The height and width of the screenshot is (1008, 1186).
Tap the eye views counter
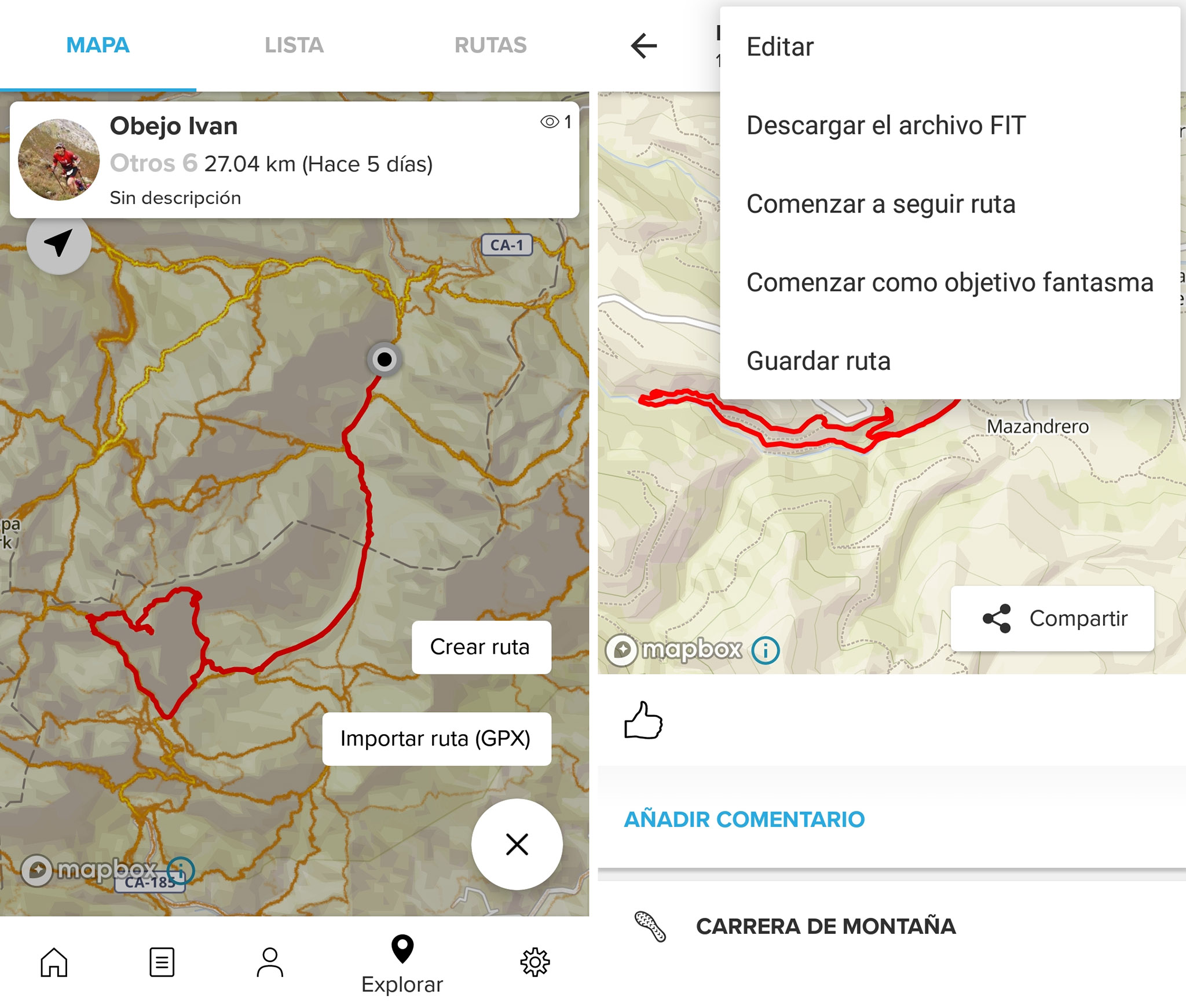(556, 122)
